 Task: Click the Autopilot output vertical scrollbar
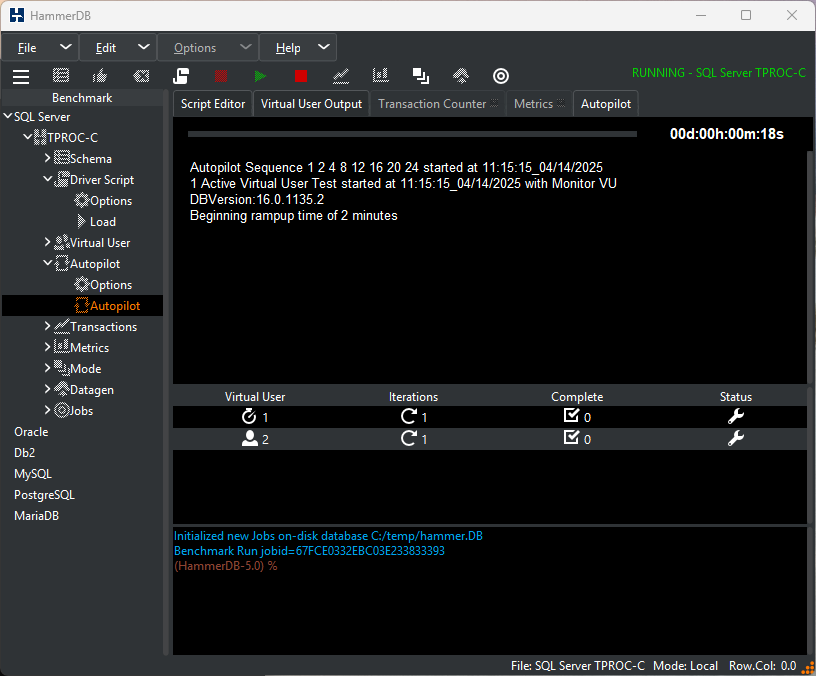pos(810,268)
